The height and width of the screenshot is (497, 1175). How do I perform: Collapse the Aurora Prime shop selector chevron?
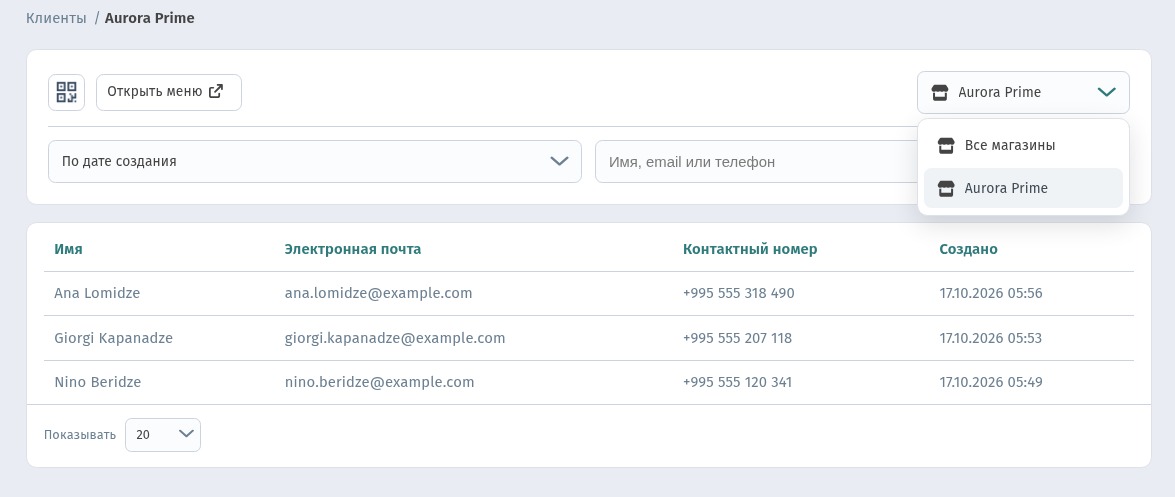point(1106,92)
